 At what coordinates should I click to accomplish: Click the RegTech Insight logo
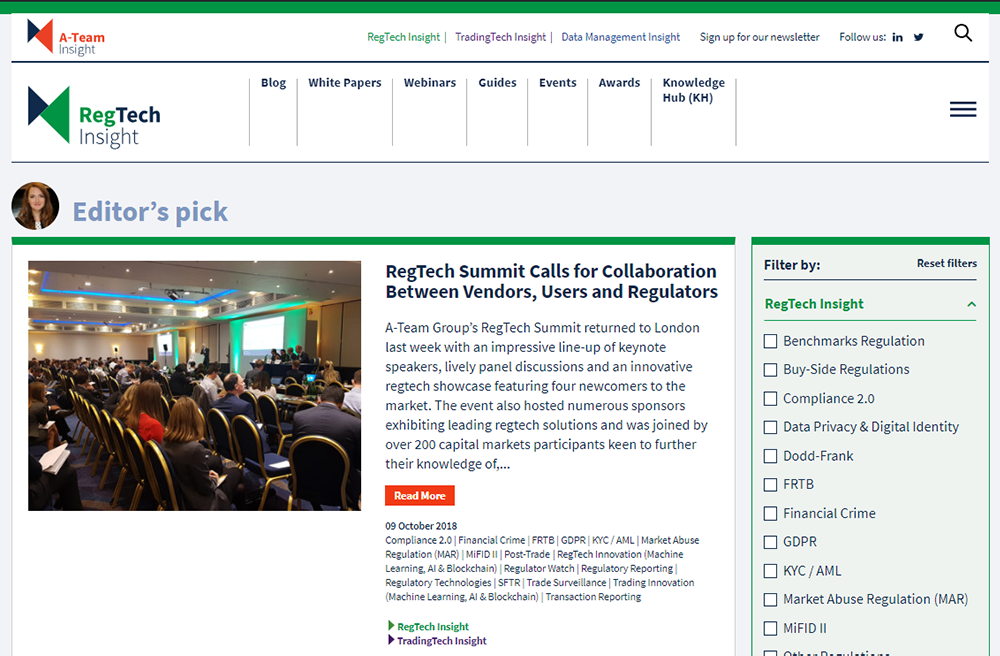[x=94, y=117]
